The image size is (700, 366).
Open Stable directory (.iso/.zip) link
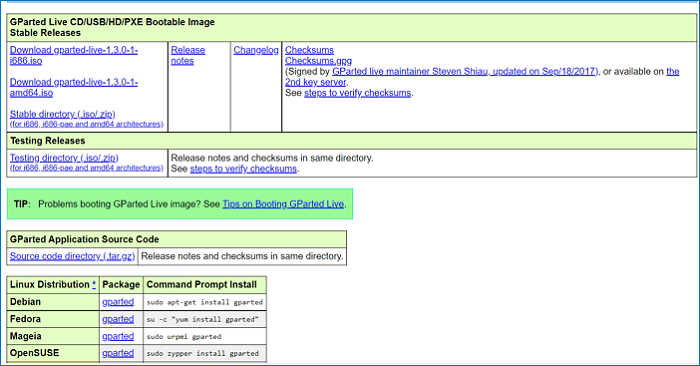tap(62, 114)
